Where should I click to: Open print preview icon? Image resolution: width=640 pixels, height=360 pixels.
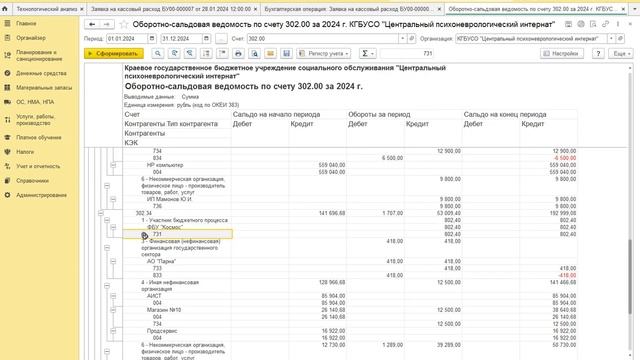tap(254, 53)
